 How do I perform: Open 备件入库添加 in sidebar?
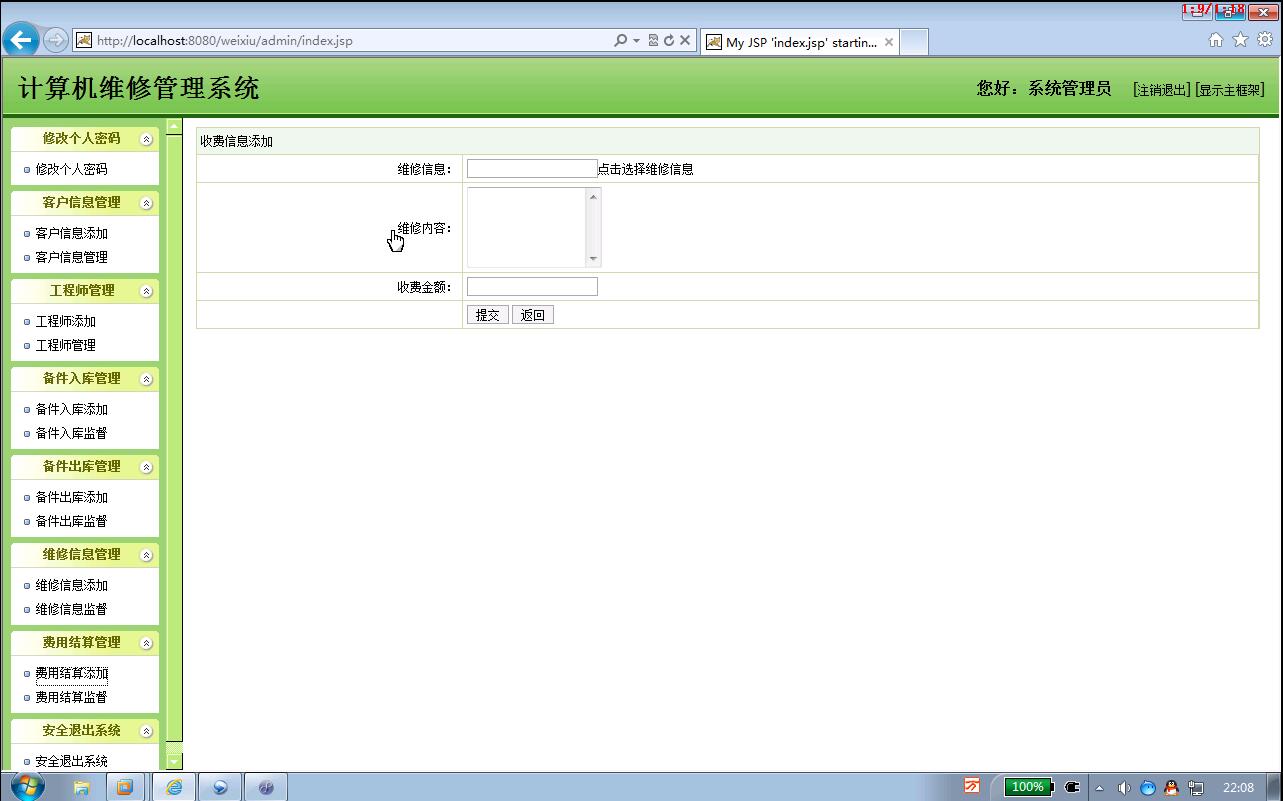pos(71,409)
